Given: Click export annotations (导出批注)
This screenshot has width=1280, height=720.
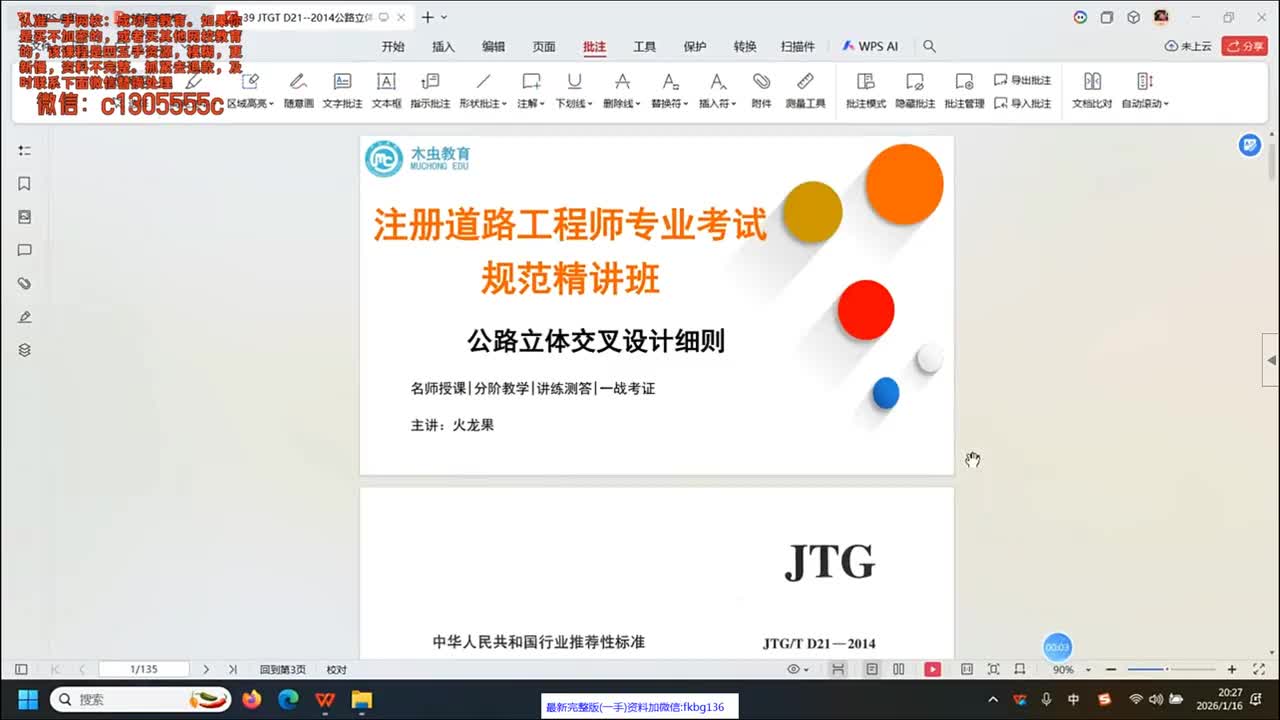Looking at the screenshot, I should (x=1023, y=80).
